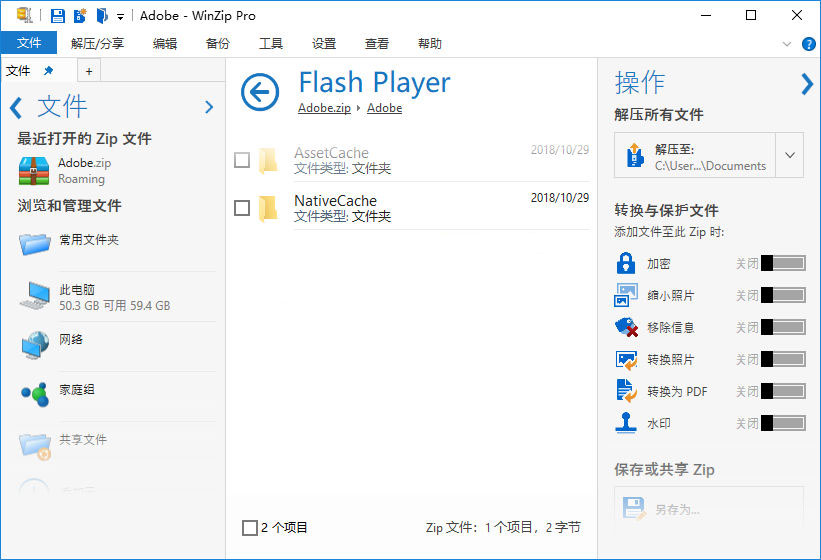The image size is (821, 560).
Task: Open 共享文件 shared files icon
Action: pyautogui.click(x=35, y=445)
